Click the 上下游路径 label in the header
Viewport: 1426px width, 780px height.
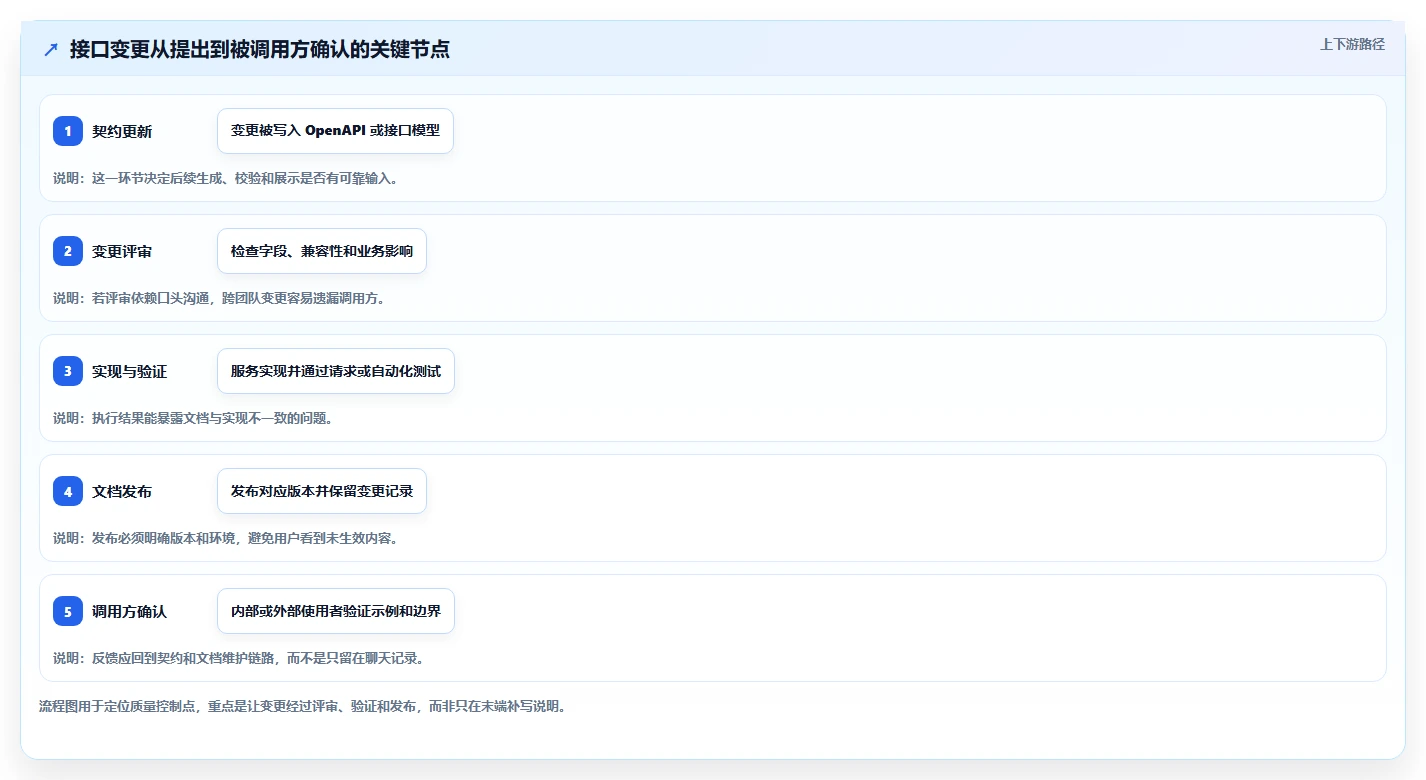pyautogui.click(x=1352, y=44)
